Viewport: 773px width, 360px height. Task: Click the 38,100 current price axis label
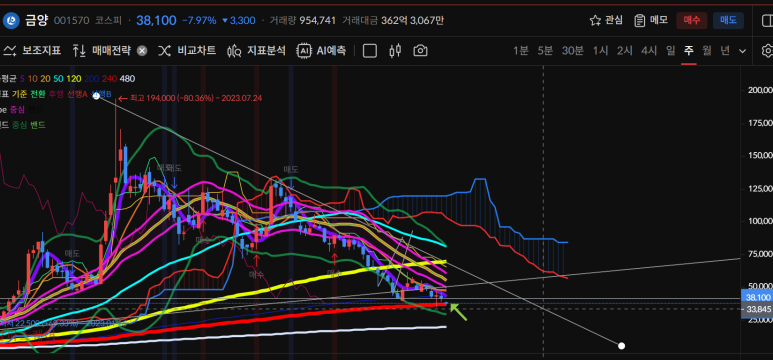(x=757, y=297)
